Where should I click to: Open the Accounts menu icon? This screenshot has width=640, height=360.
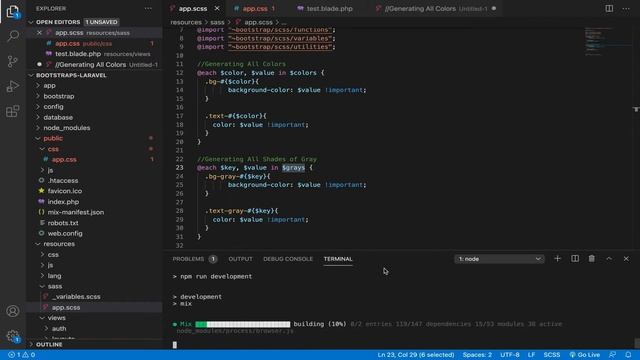click(x=13, y=311)
